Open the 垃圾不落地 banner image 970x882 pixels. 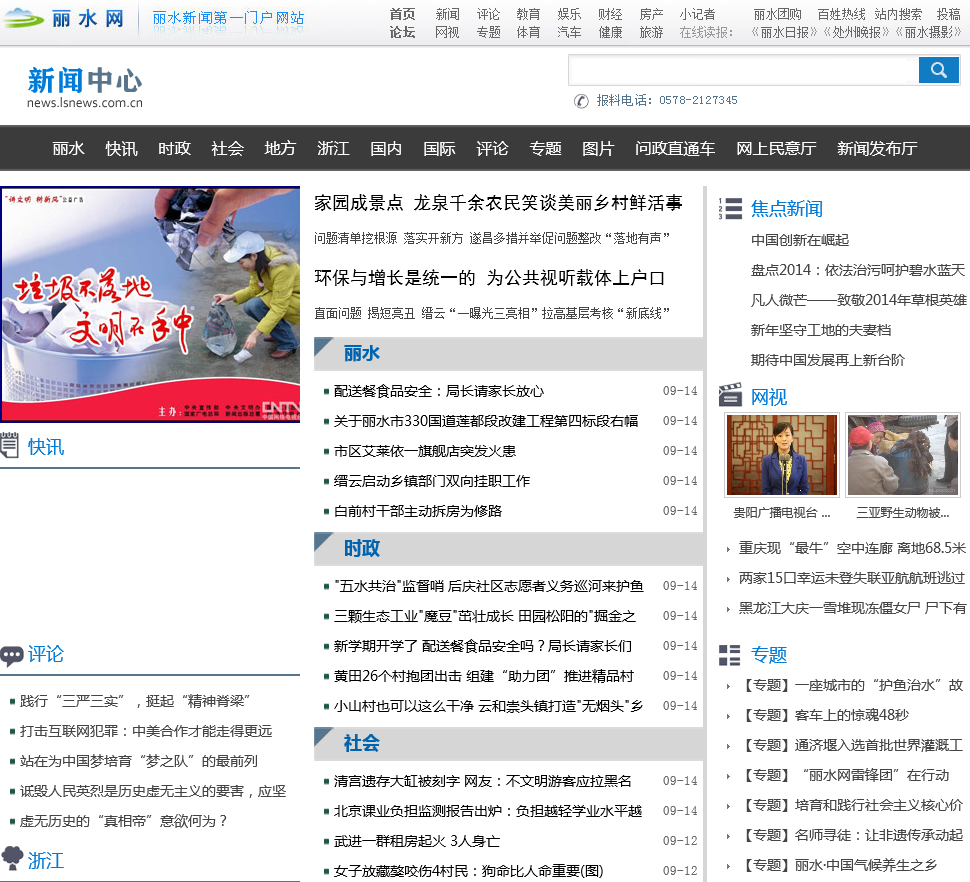coord(150,304)
